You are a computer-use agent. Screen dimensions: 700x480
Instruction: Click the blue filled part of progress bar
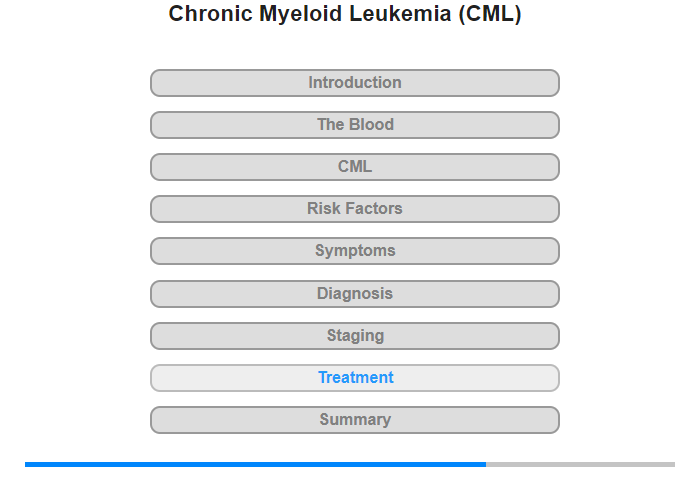click(x=255, y=464)
